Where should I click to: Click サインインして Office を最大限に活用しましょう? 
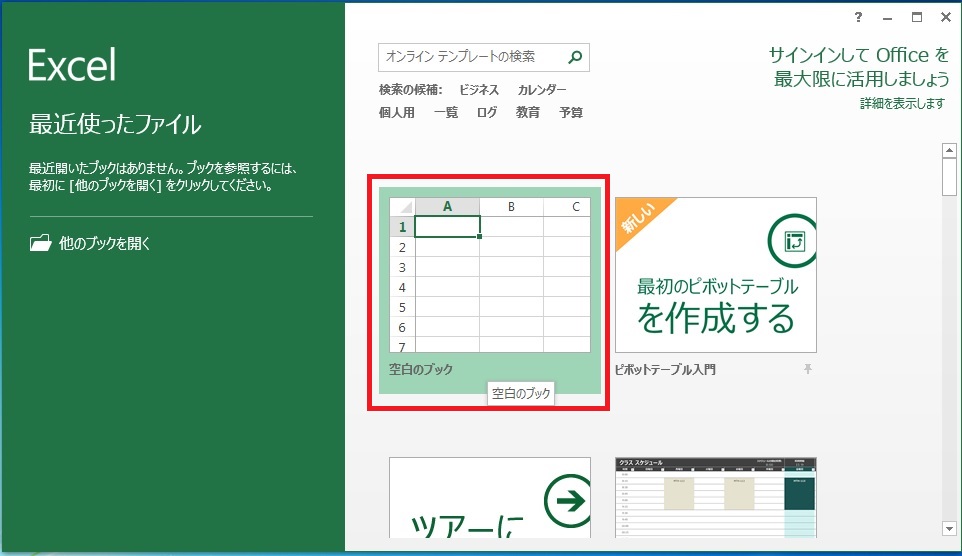[859, 66]
